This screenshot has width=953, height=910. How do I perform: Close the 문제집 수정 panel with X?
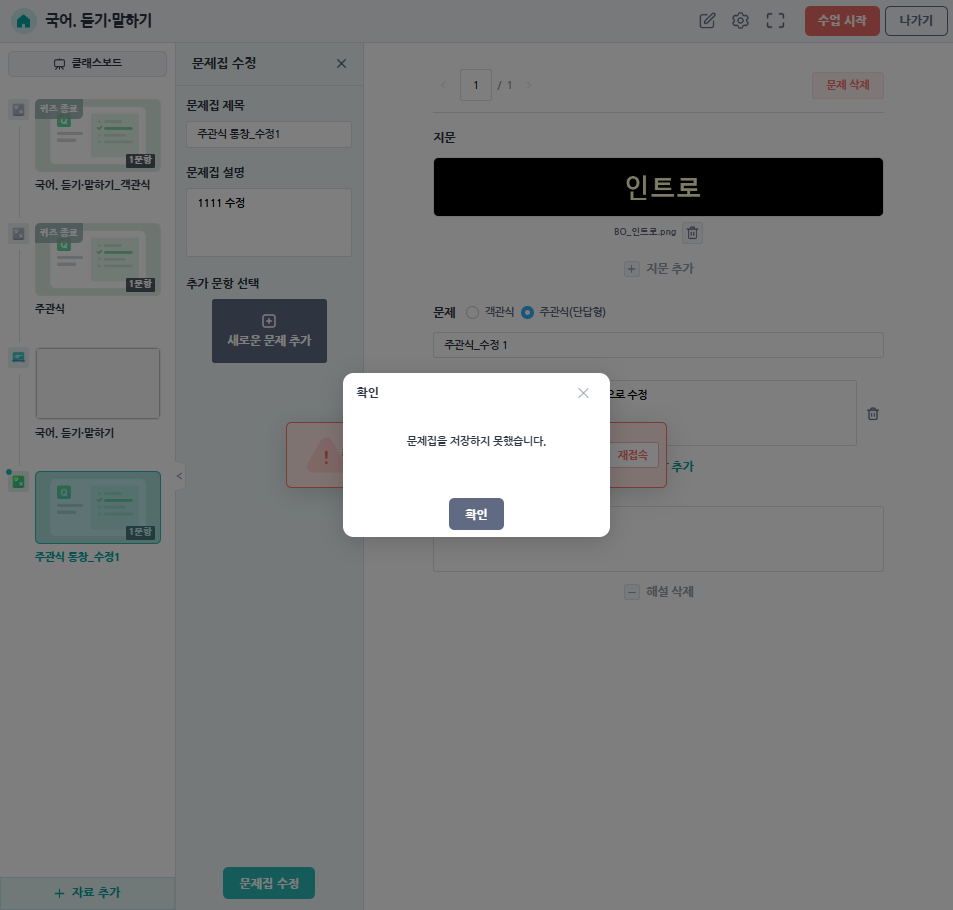341,64
